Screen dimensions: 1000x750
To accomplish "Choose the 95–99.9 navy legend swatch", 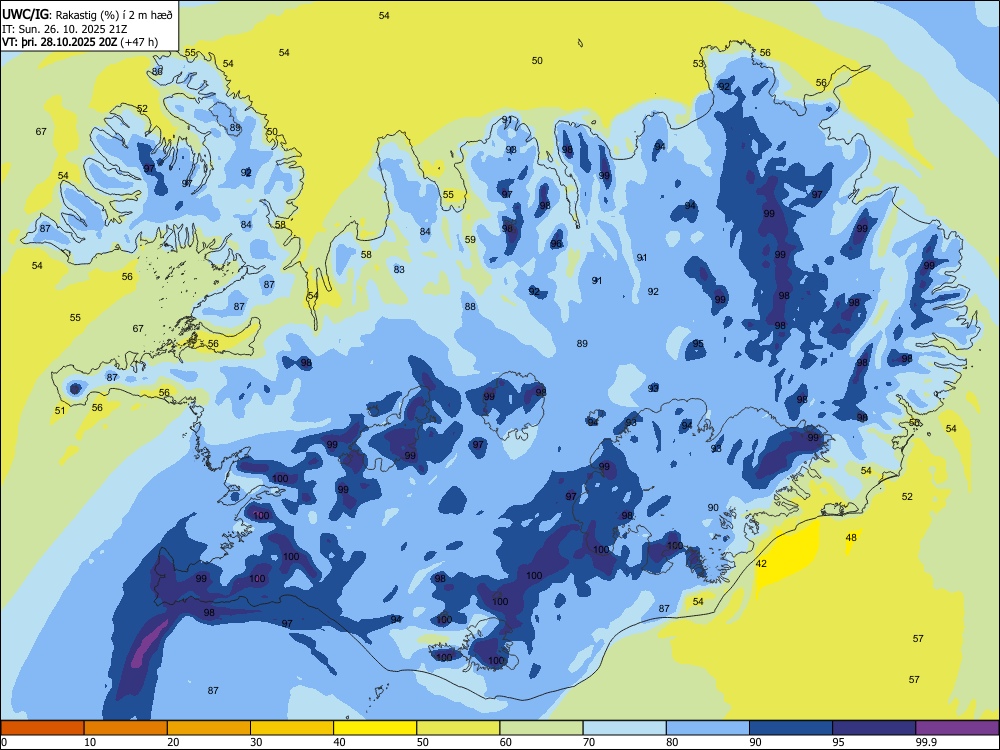I will pos(874,728).
